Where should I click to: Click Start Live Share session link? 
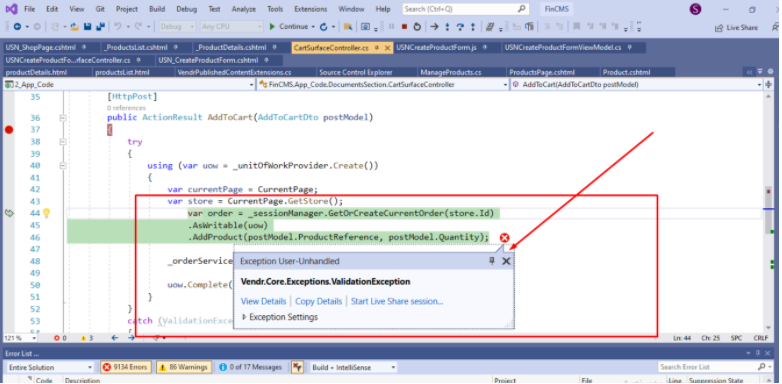(397, 301)
